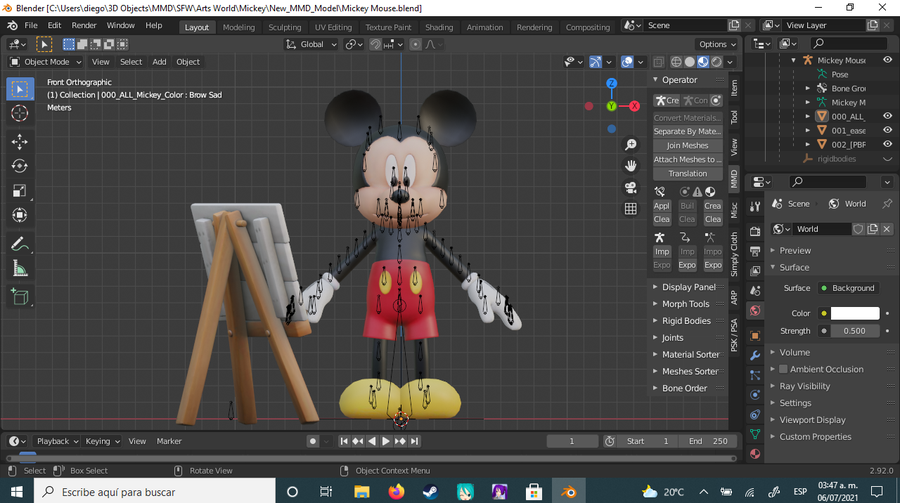The image size is (900, 503).
Task: Select the Annotate tool
Action: (20, 245)
